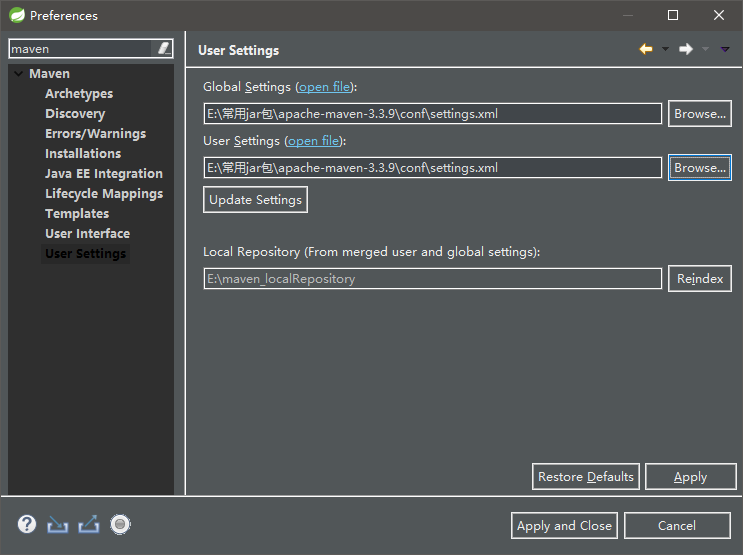Go forward with the white arrow icon
Viewport: 743px width, 555px height.
(x=686, y=49)
